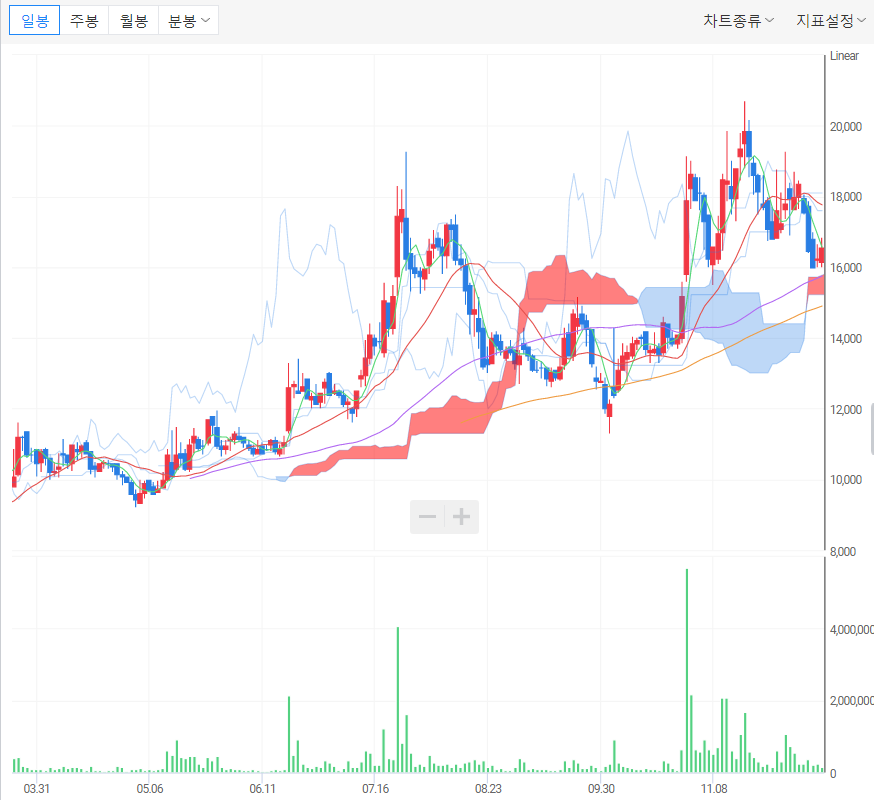Click the 07.16 date label
This screenshot has width=874, height=800.
point(375,788)
